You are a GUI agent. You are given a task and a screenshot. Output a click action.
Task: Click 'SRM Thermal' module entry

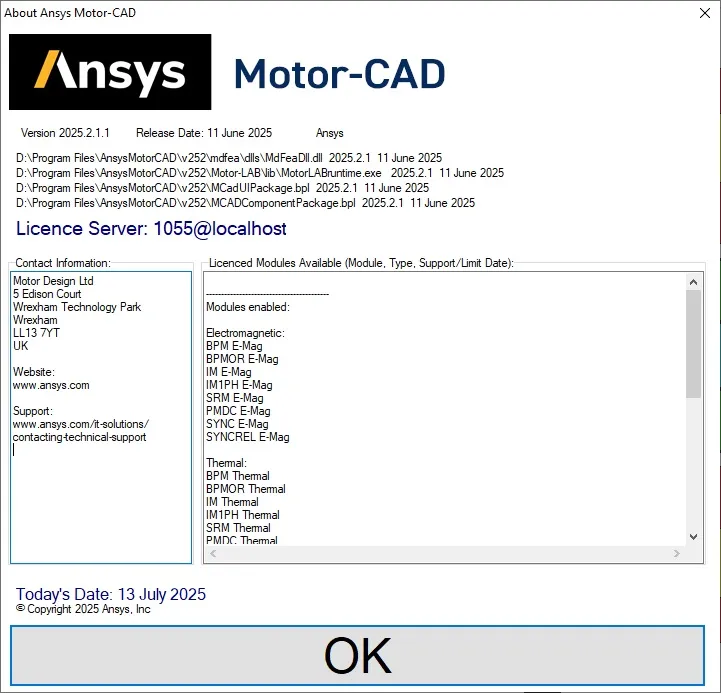click(x=238, y=528)
